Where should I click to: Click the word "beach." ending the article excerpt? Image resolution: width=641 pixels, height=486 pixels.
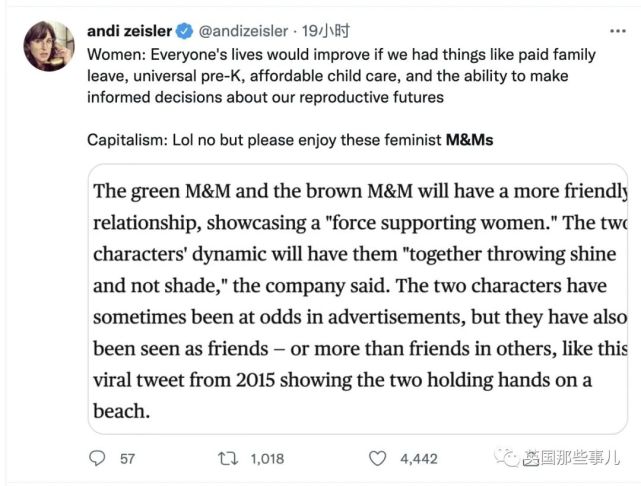pyautogui.click(x=122, y=409)
